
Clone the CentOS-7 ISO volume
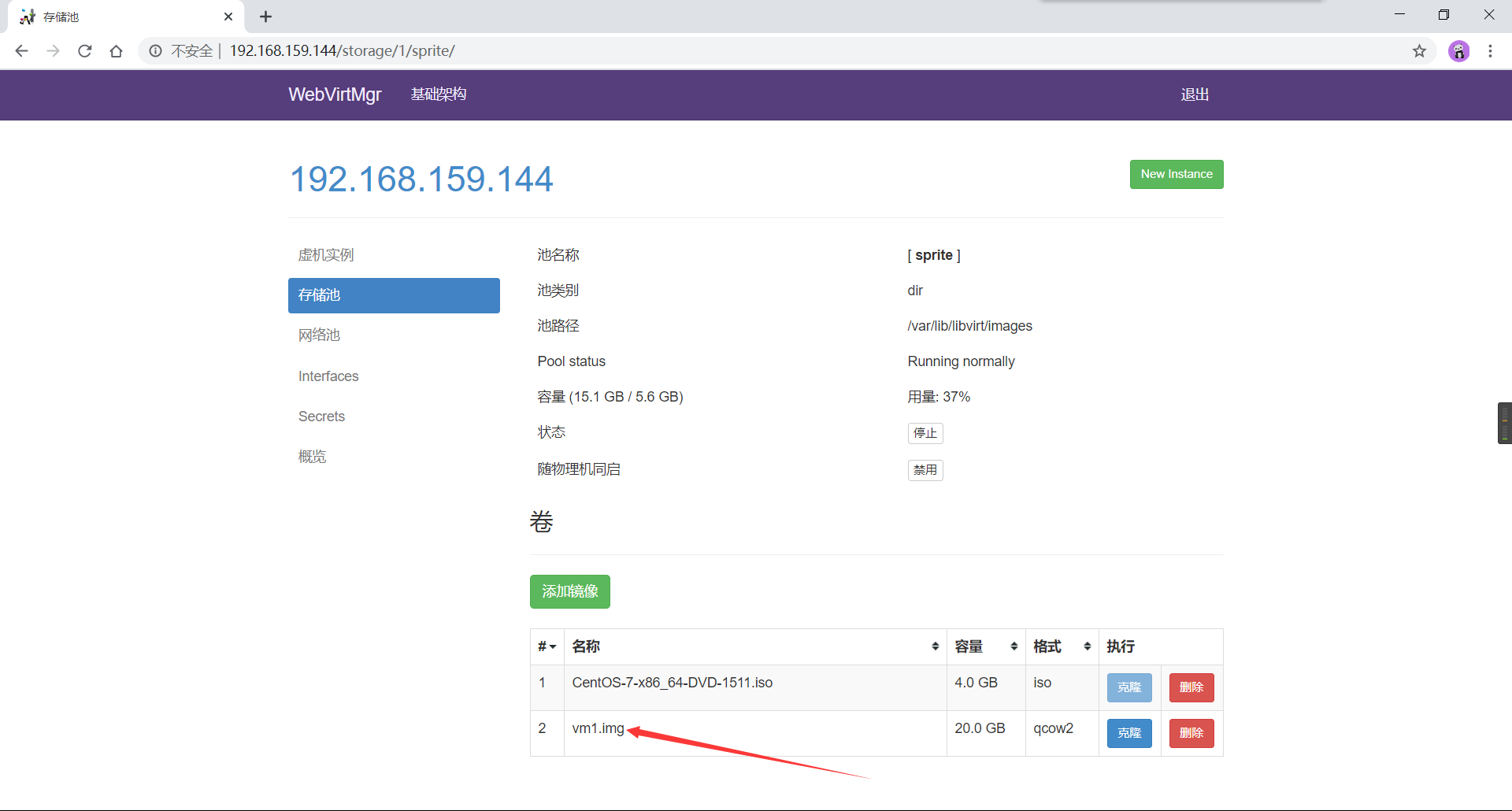tap(1129, 687)
